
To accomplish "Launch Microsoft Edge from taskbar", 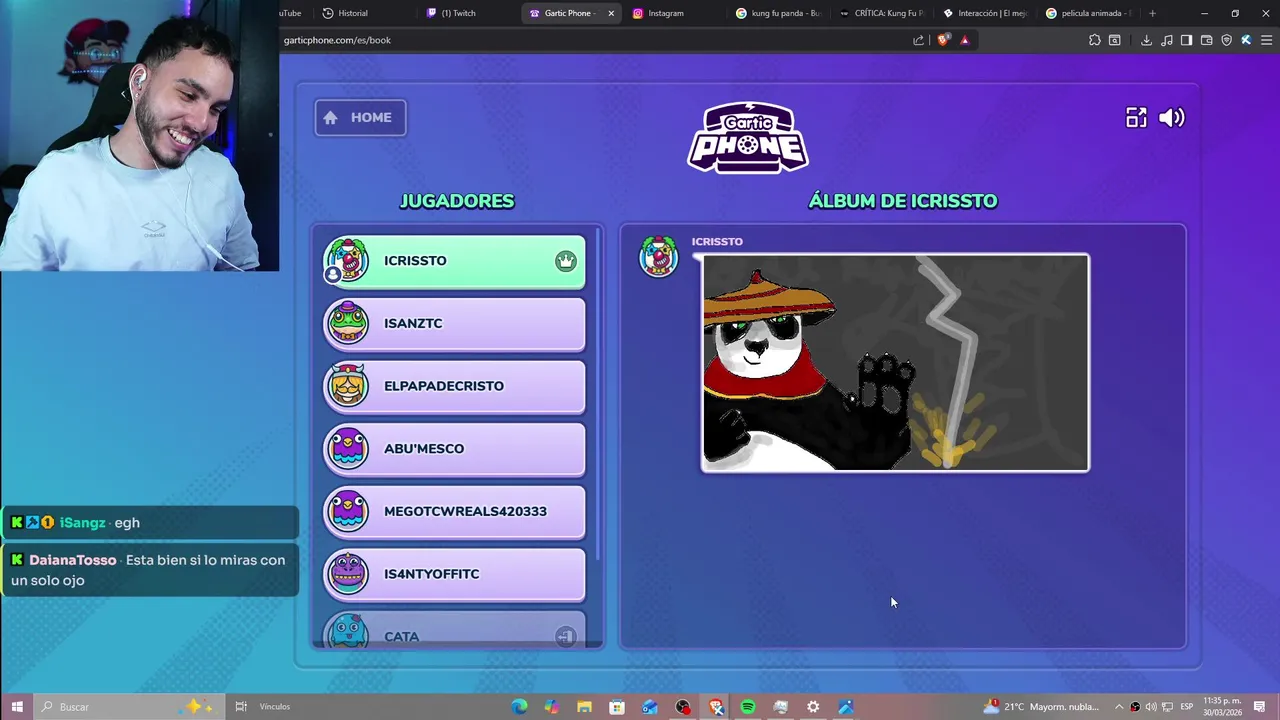I will point(519,707).
